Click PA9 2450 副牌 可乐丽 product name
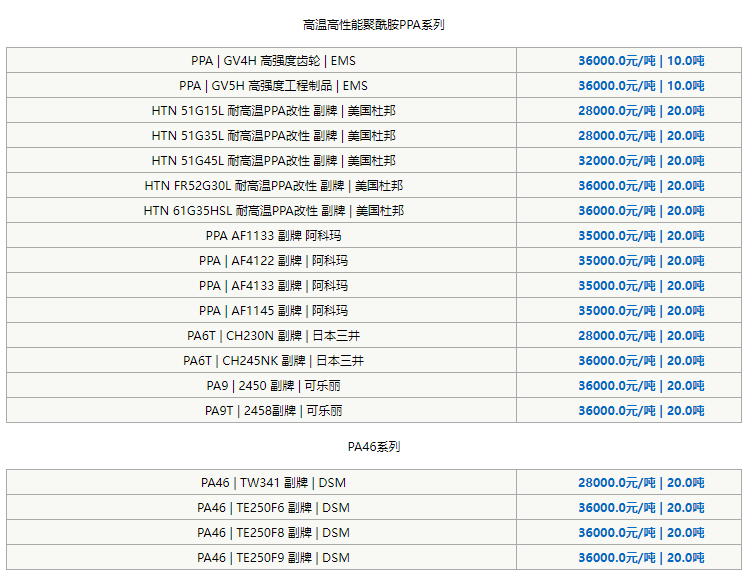 pyautogui.click(x=273, y=386)
